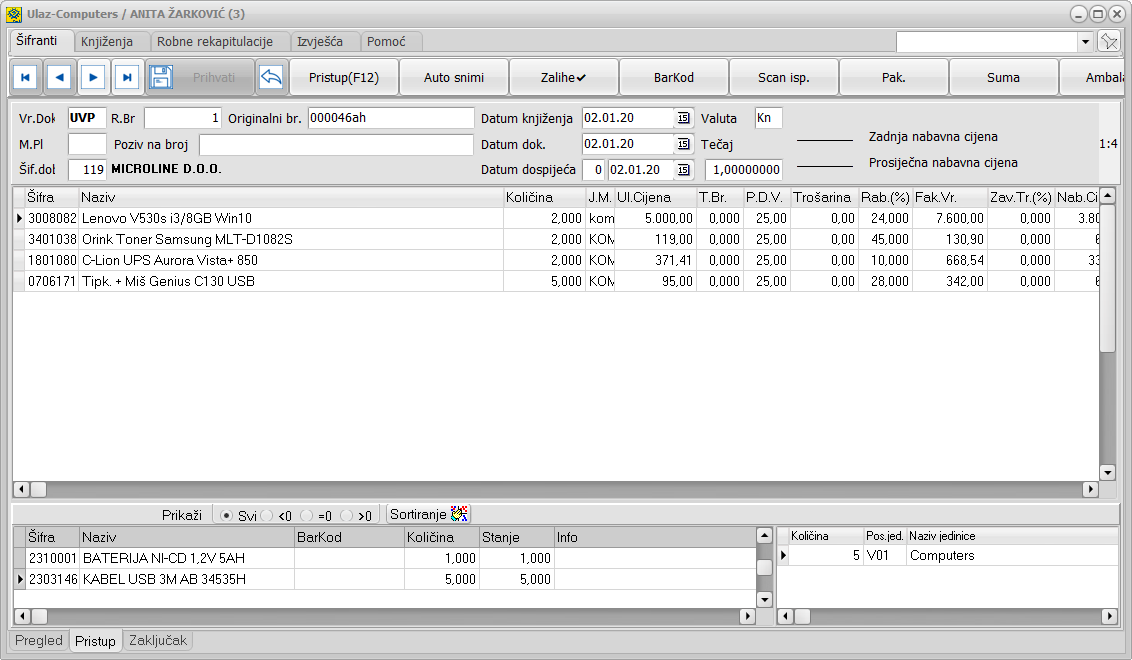Select the =0 radio filter

307,516
